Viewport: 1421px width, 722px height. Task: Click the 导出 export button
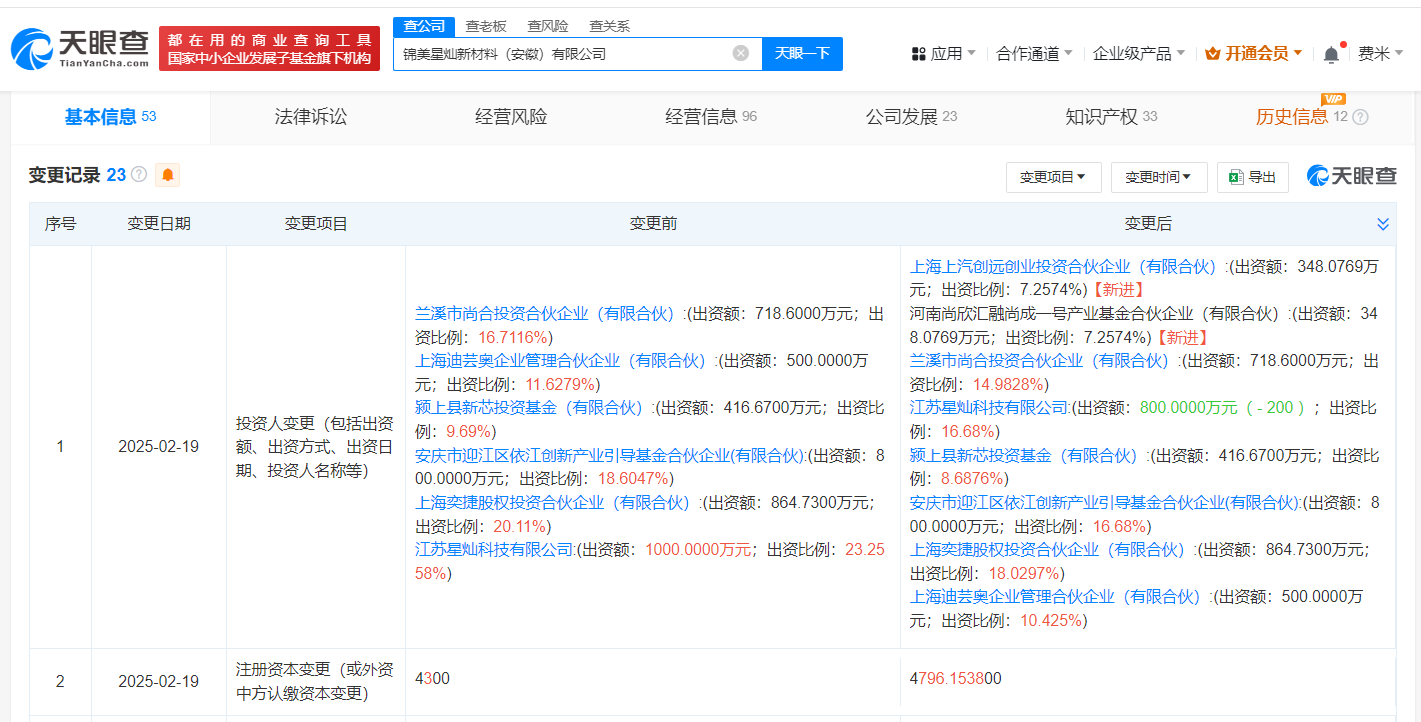click(1252, 177)
